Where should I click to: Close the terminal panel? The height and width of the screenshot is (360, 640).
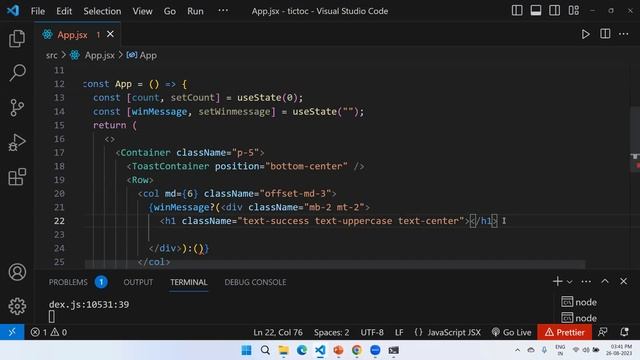point(623,281)
